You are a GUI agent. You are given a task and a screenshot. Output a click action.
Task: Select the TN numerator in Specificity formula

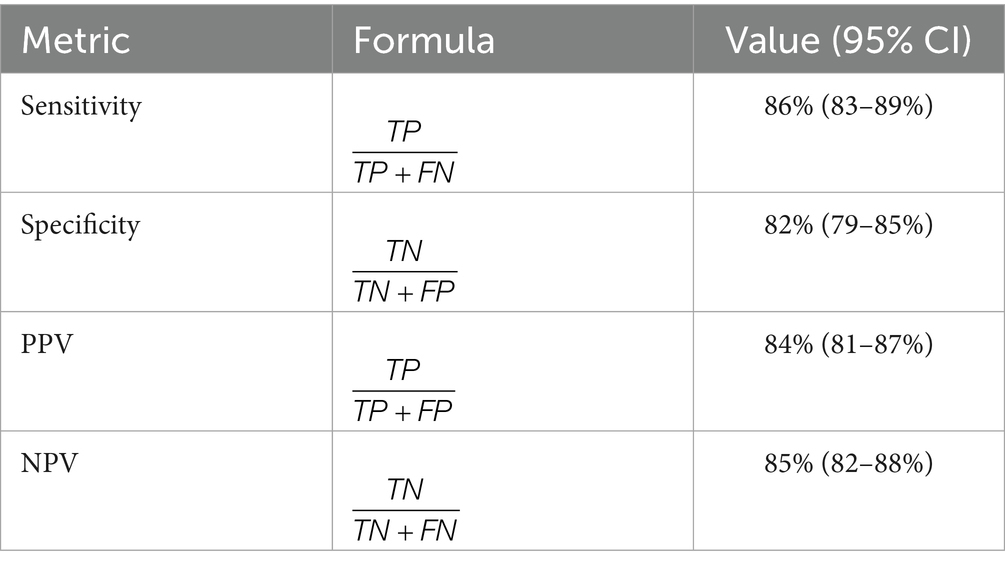pyautogui.click(x=404, y=252)
